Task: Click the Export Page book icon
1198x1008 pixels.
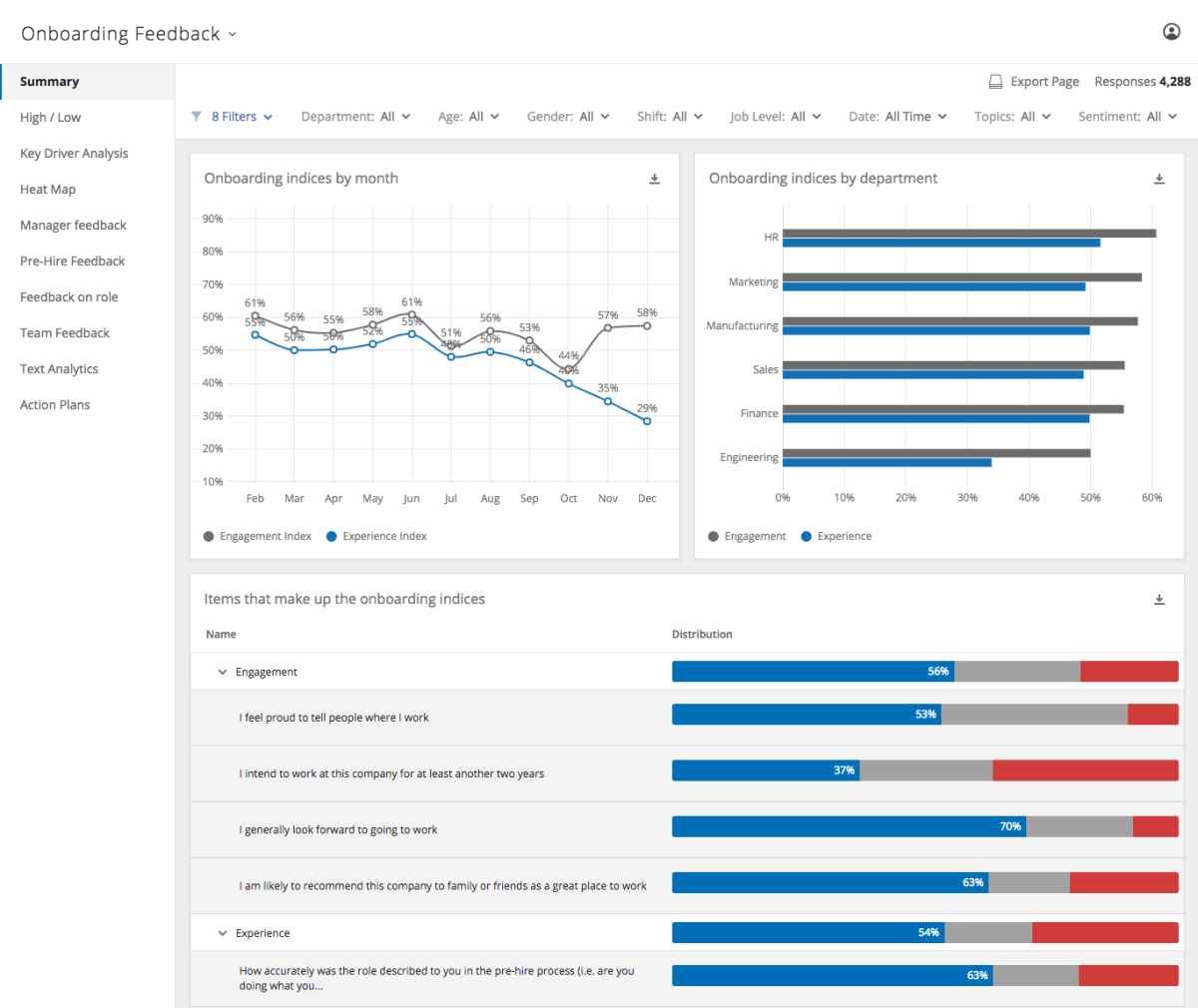Action: [995, 80]
